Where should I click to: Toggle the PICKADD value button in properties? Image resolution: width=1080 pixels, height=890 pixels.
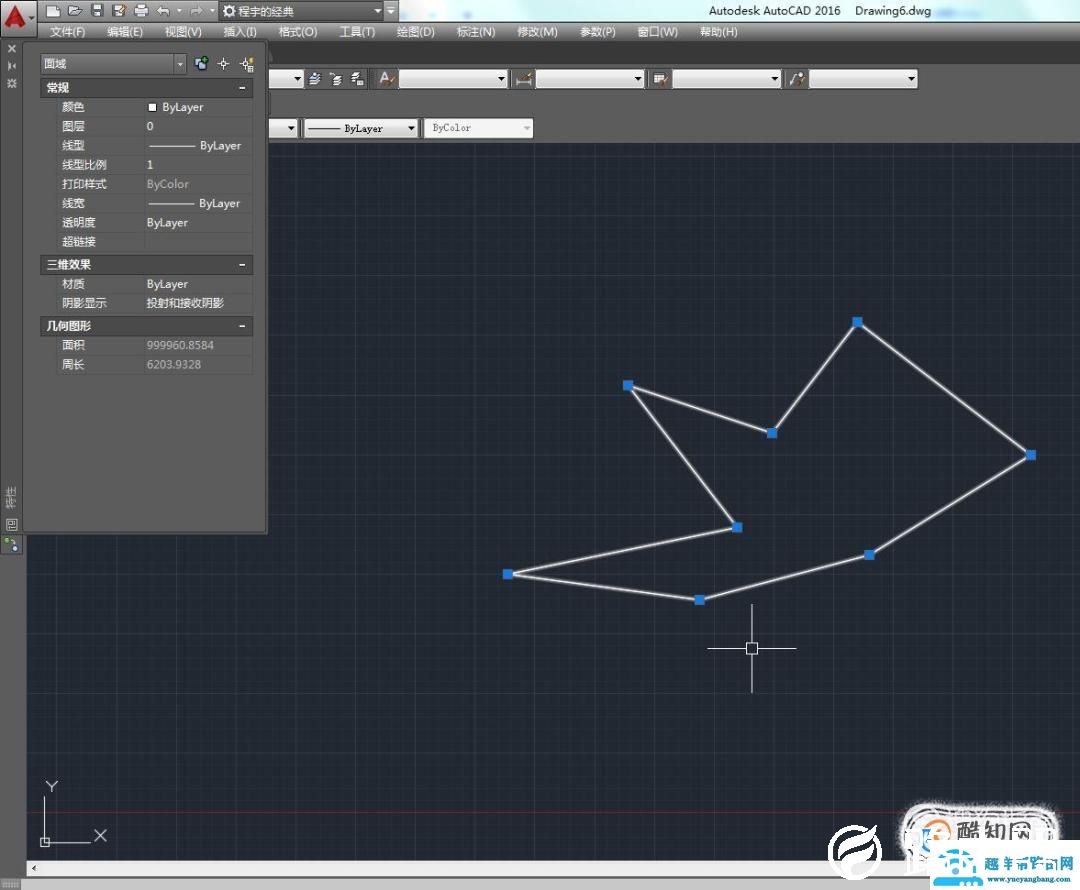201,64
